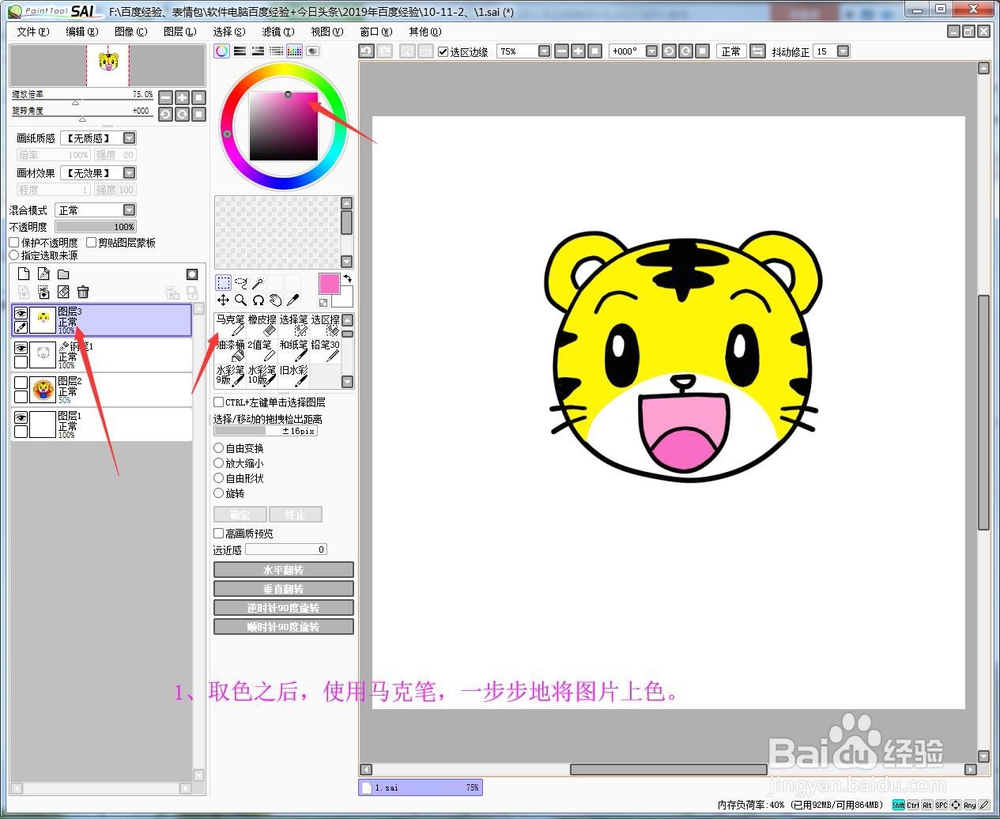Open the 75% zoom dropdown in toolbar
This screenshot has height=819, width=1000.
click(x=544, y=51)
